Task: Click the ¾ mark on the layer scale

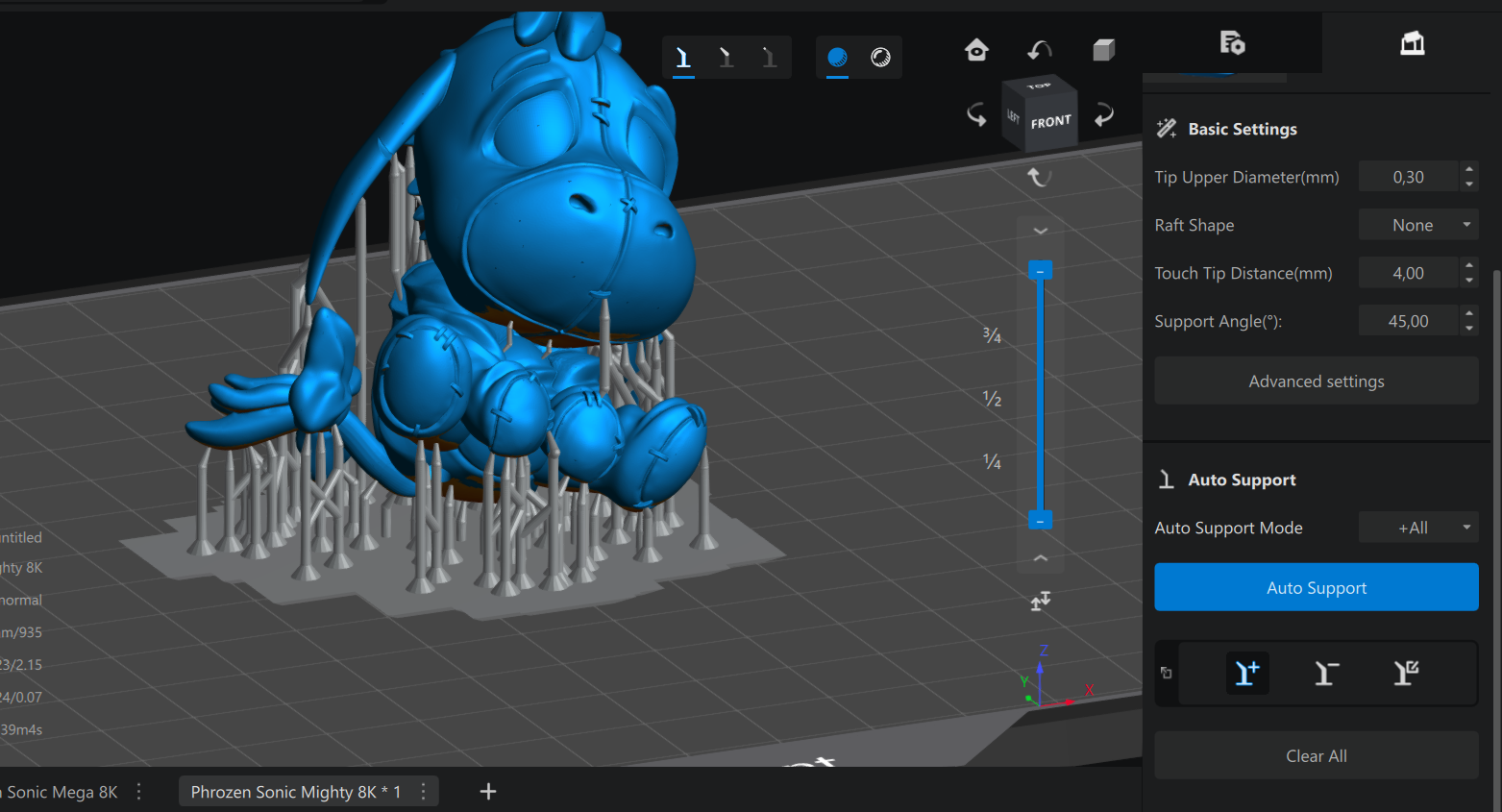Action: pyautogui.click(x=992, y=335)
